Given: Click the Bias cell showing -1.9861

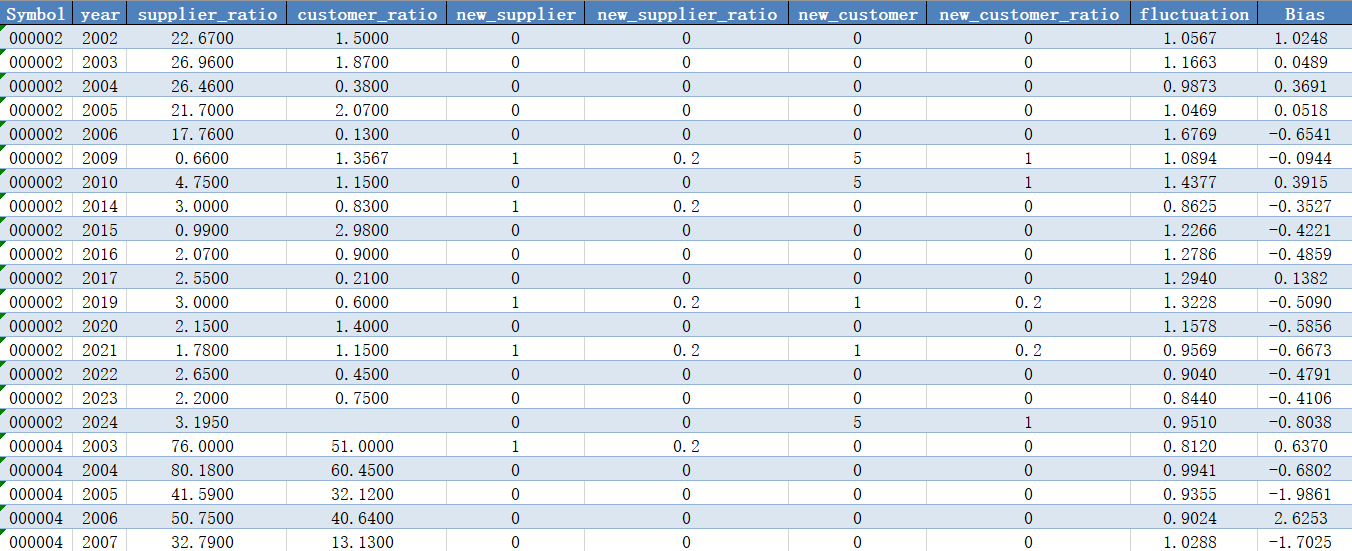Looking at the screenshot, I should [1304, 494].
